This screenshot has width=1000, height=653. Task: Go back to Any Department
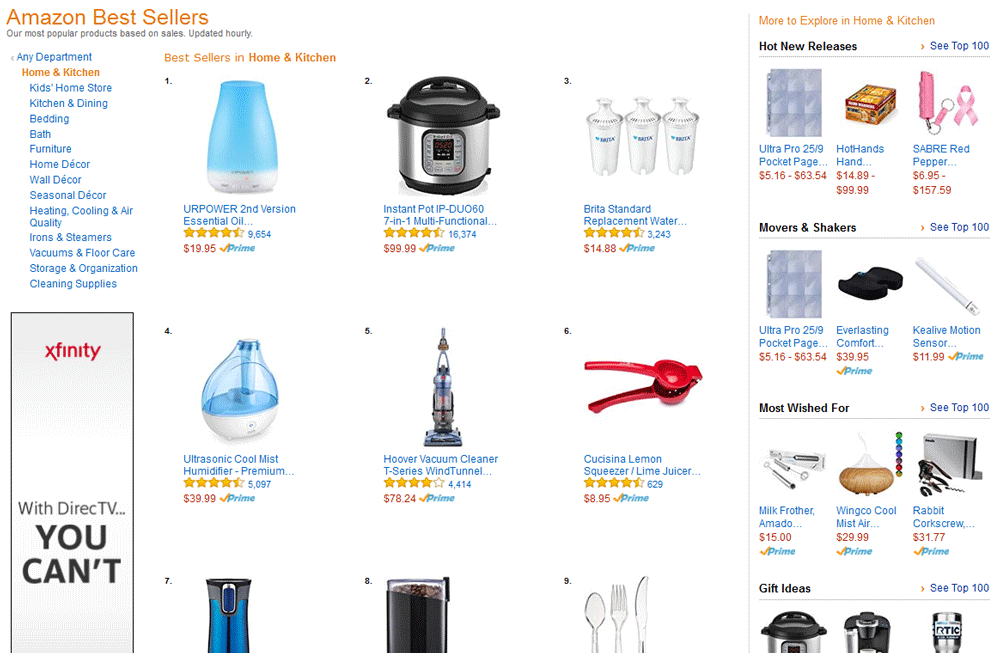point(54,57)
